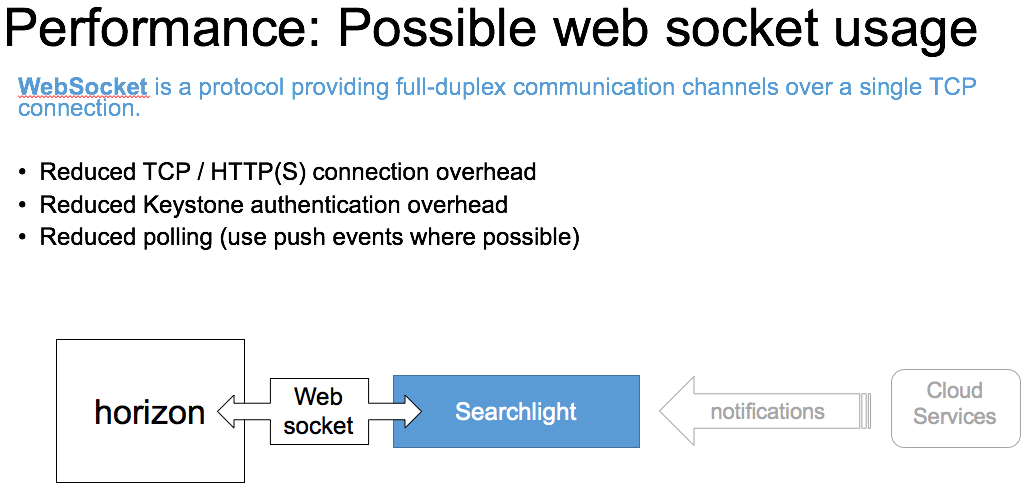Click the word 'Performance:' in the title
Screen dimensions: 1034x503
click(x=162, y=30)
